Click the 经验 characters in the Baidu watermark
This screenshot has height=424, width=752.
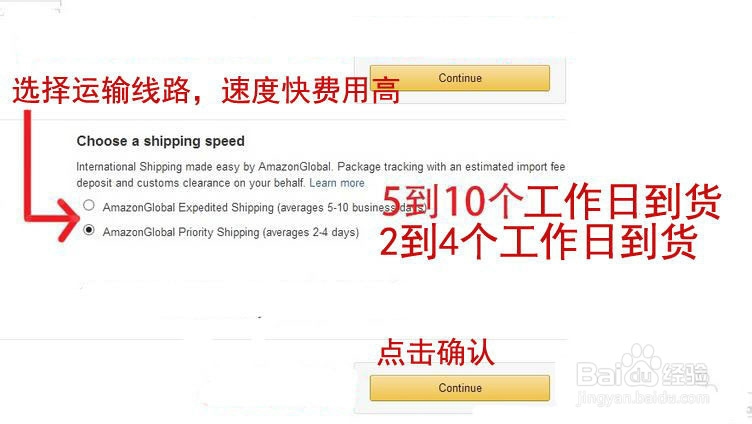685,375
